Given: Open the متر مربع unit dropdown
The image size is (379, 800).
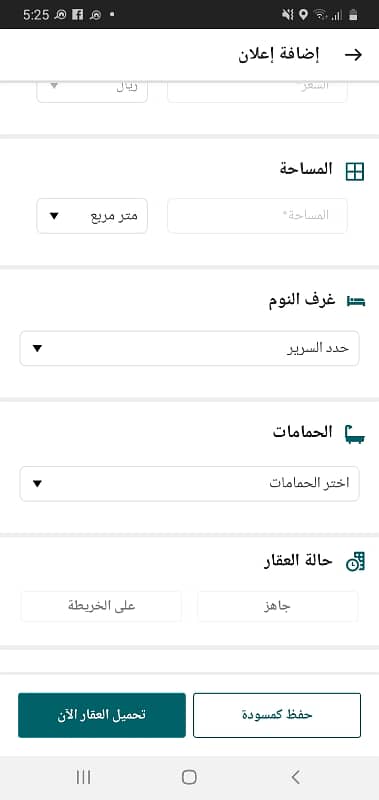Looking at the screenshot, I should click(92, 216).
